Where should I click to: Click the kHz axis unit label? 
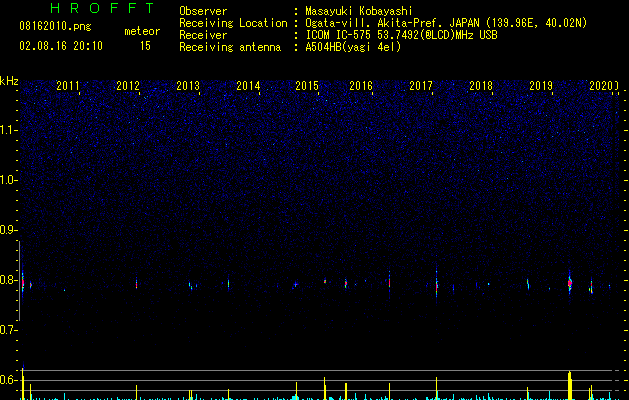(x=9, y=81)
